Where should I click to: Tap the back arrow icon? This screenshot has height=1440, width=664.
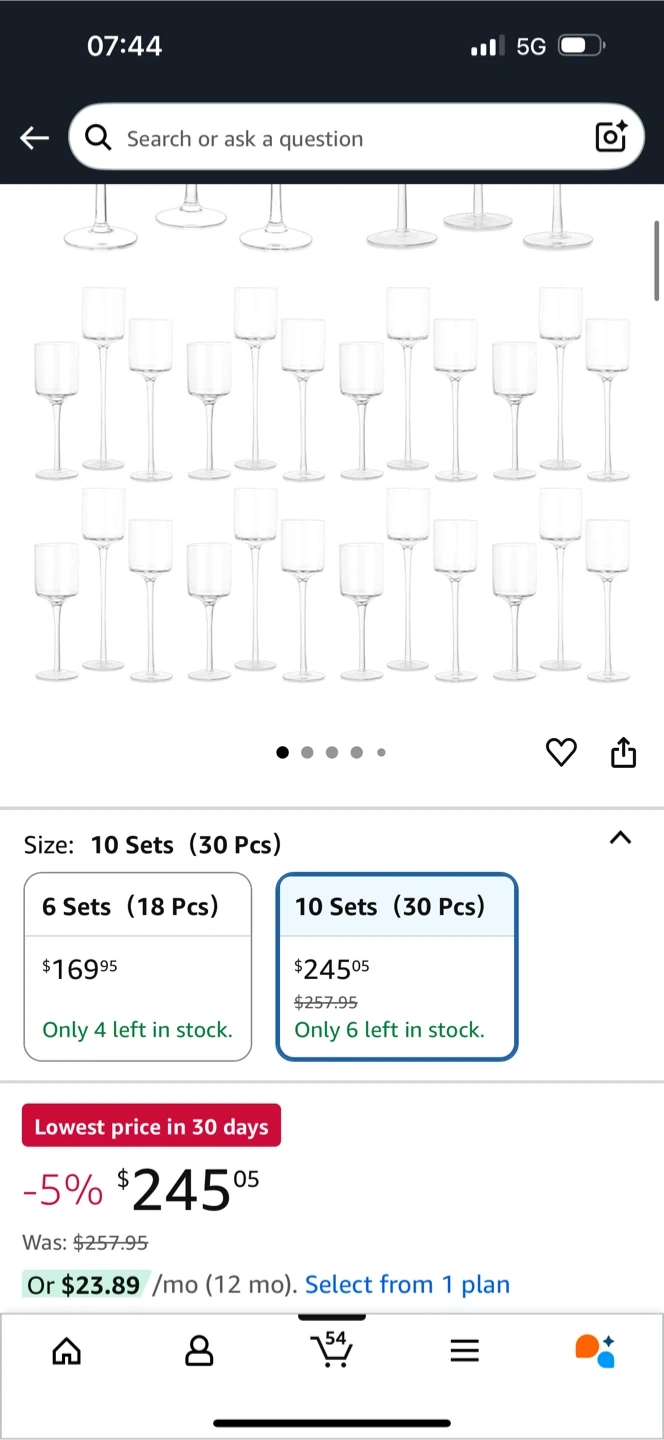pos(35,138)
